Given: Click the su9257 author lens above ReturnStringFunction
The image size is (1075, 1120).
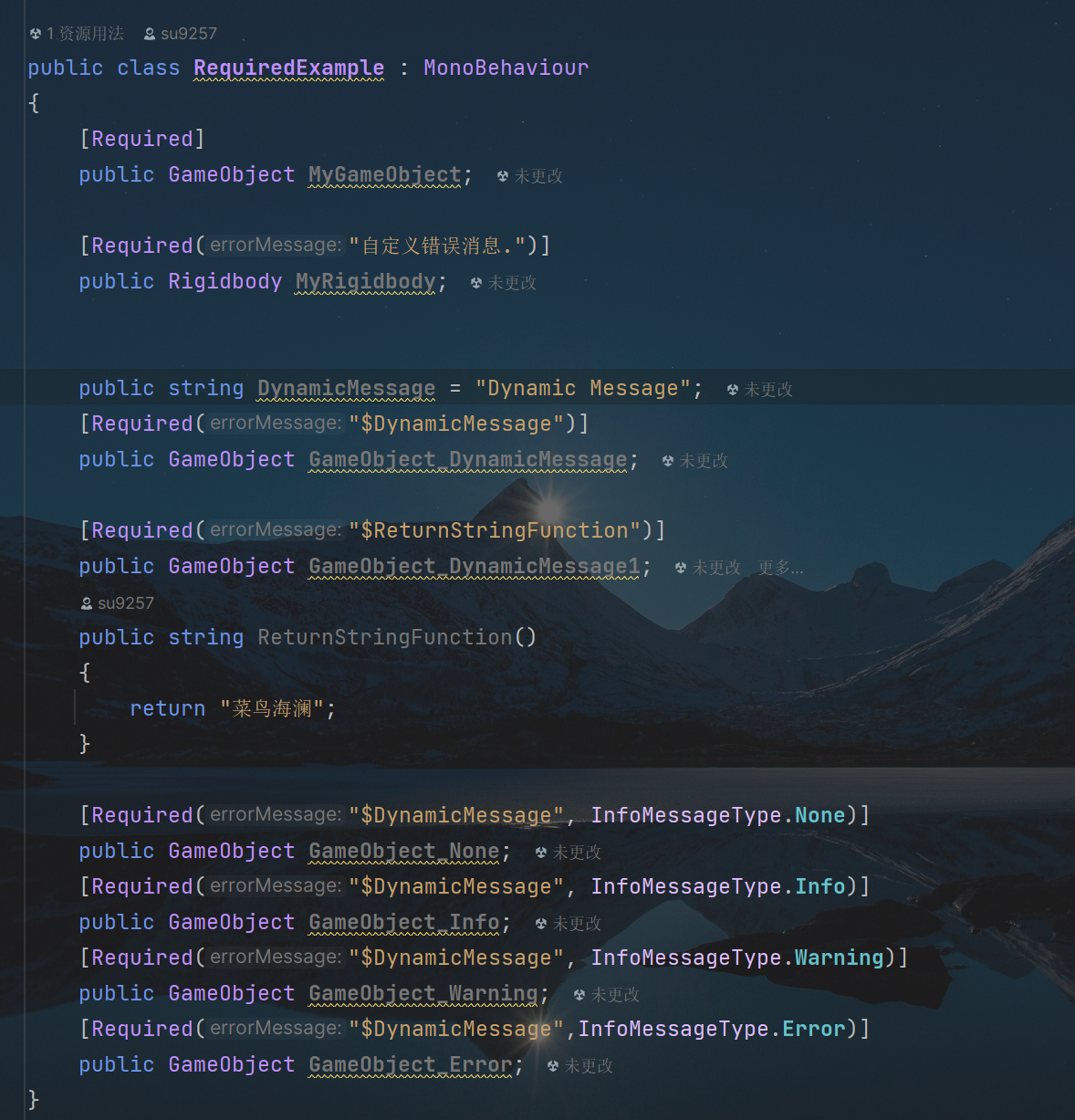Looking at the screenshot, I should coord(118,603).
